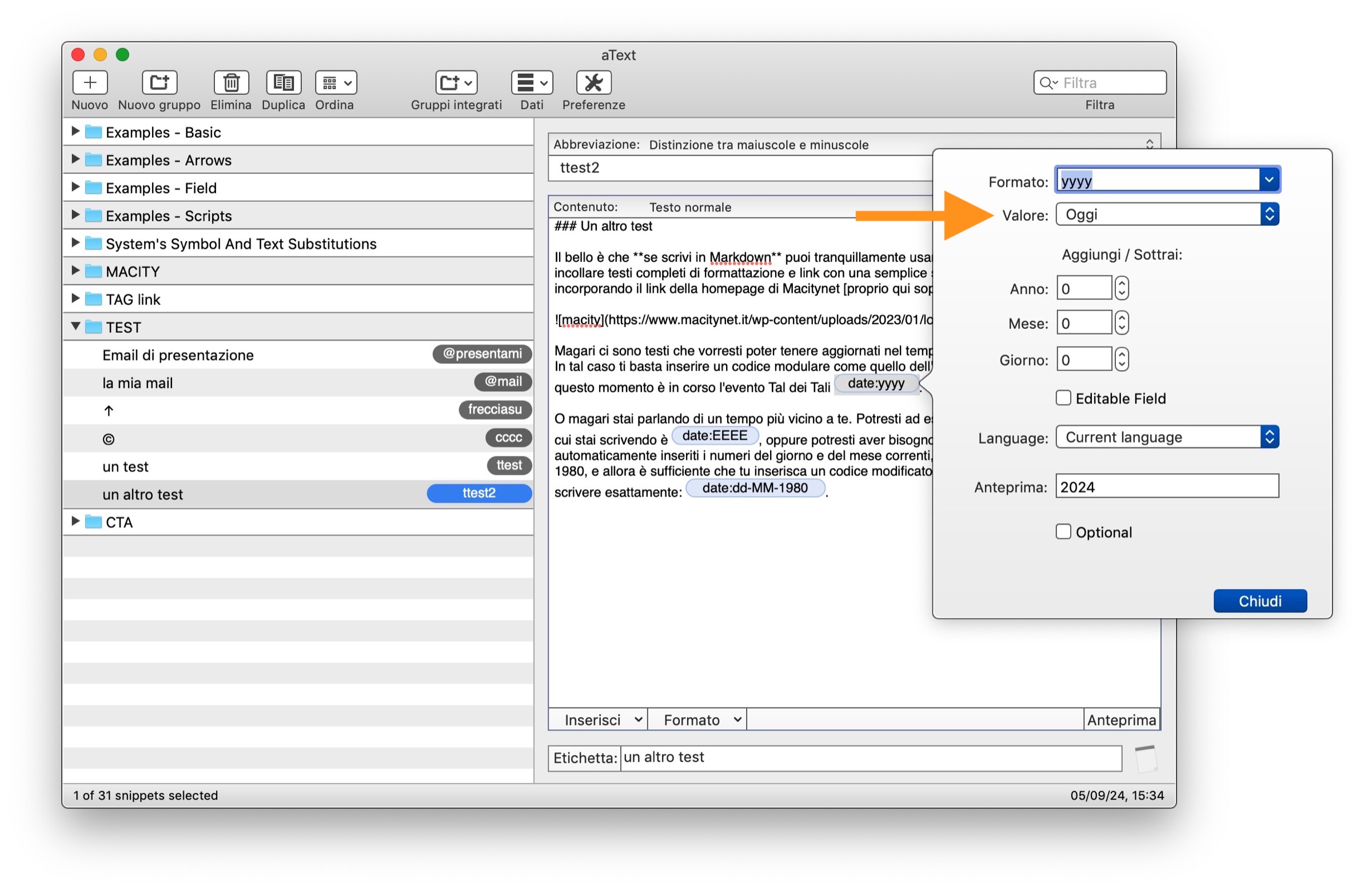Click the Nuovo gruppo folder icon
The height and width of the screenshot is (890, 1372).
(x=159, y=82)
